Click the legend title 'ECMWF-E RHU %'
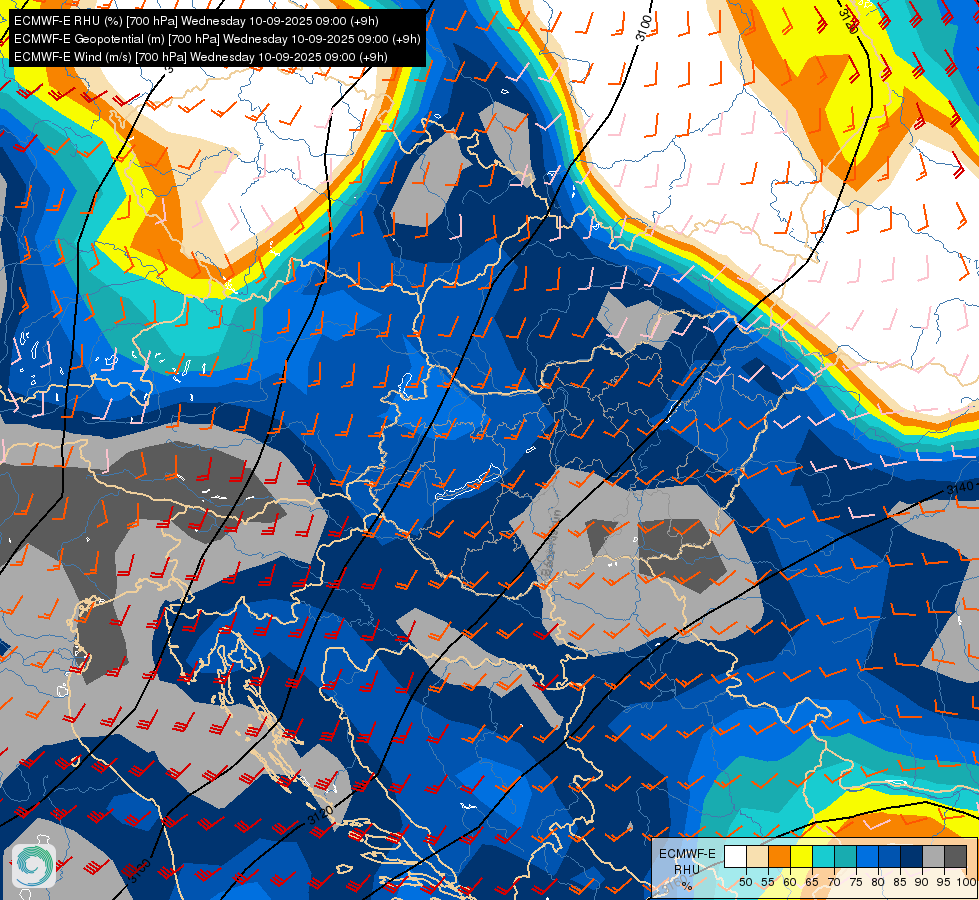Image resolution: width=979 pixels, height=900 pixels. click(687, 869)
